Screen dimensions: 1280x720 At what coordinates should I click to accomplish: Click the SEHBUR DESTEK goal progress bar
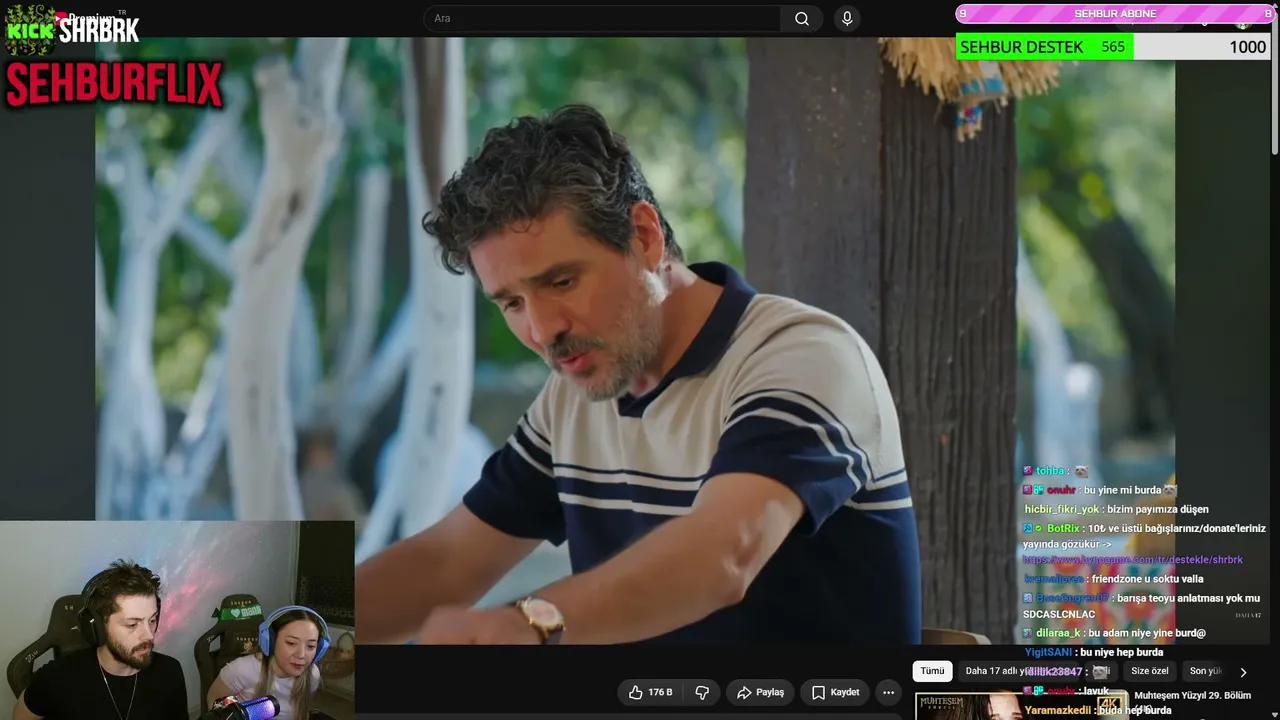coord(1113,47)
